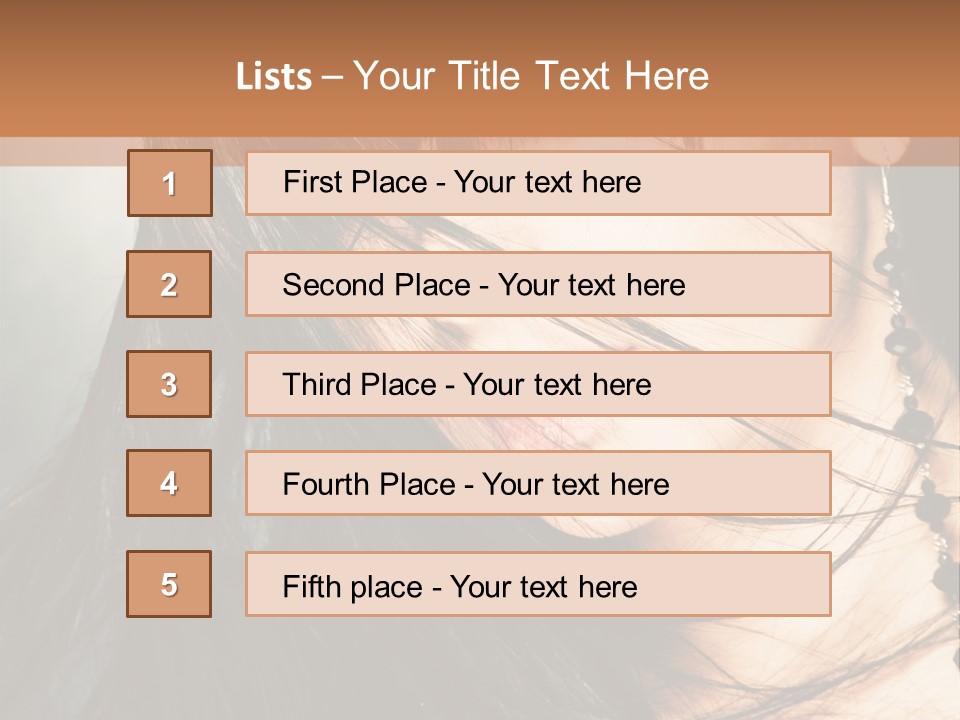Click the bold word "Lists" in title

[274, 76]
